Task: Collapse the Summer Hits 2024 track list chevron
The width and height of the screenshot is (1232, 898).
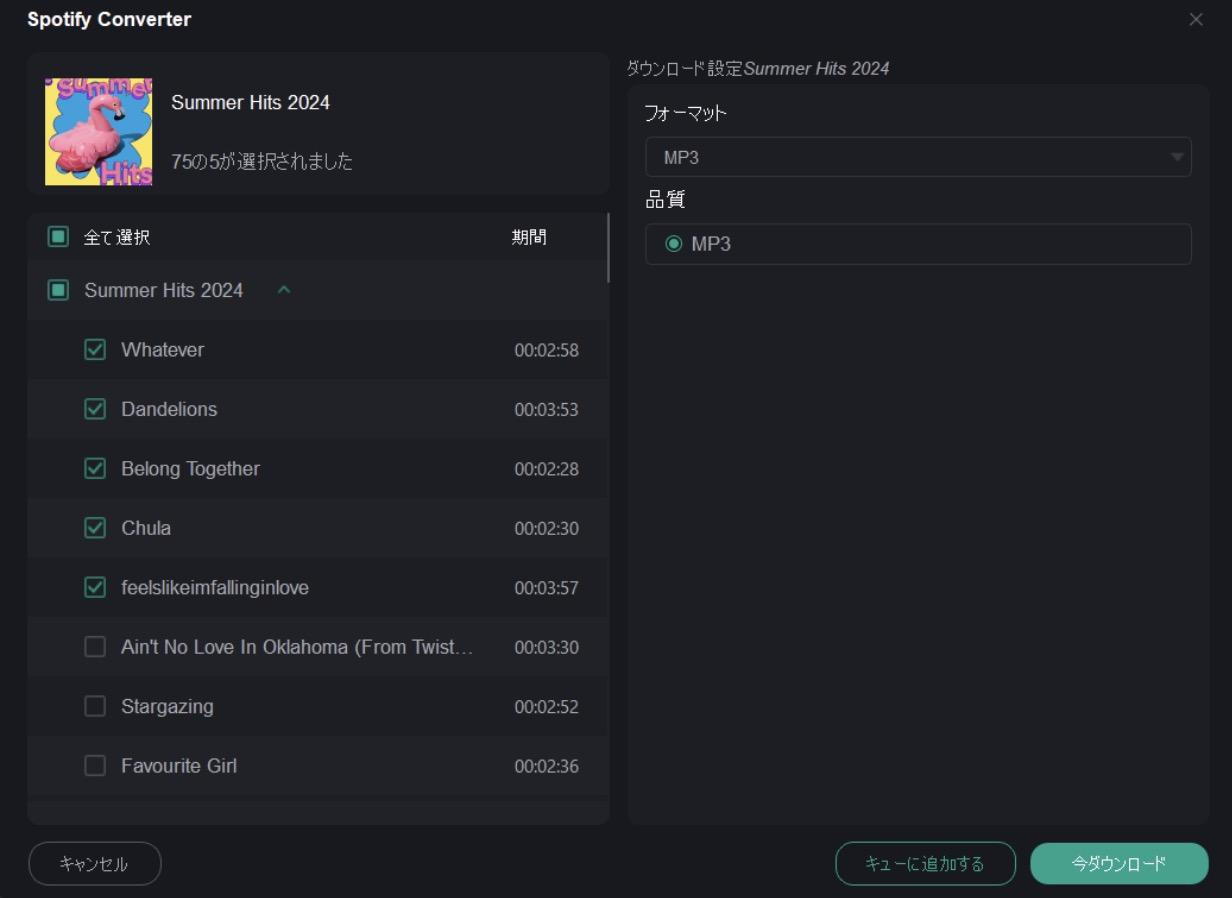Action: (x=284, y=290)
